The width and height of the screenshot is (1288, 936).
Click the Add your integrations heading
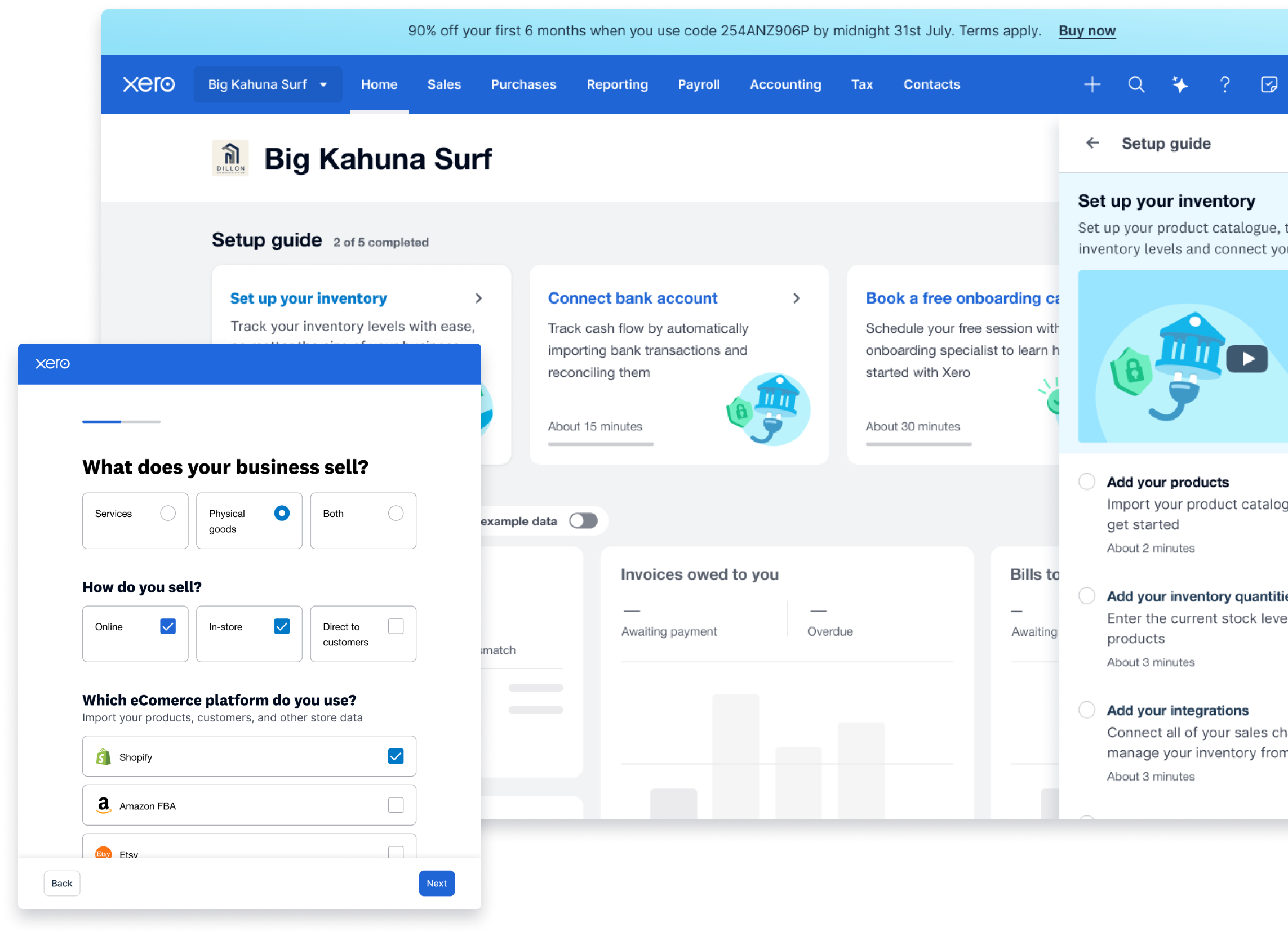(1178, 710)
